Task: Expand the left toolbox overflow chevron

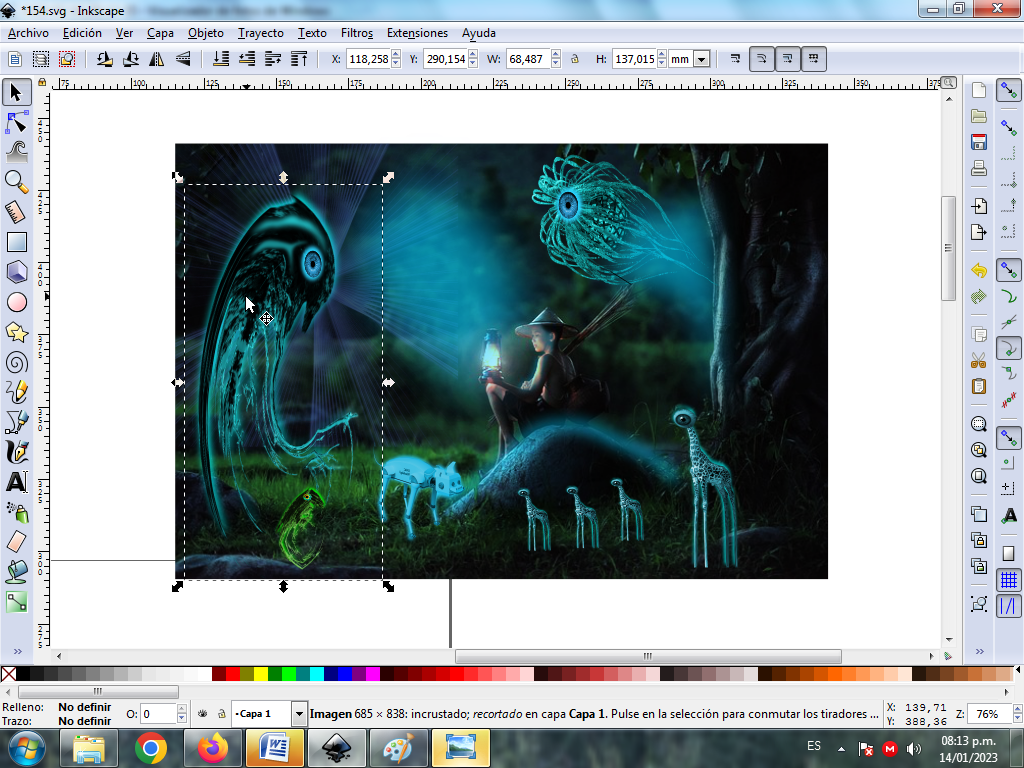Action: 18,651
